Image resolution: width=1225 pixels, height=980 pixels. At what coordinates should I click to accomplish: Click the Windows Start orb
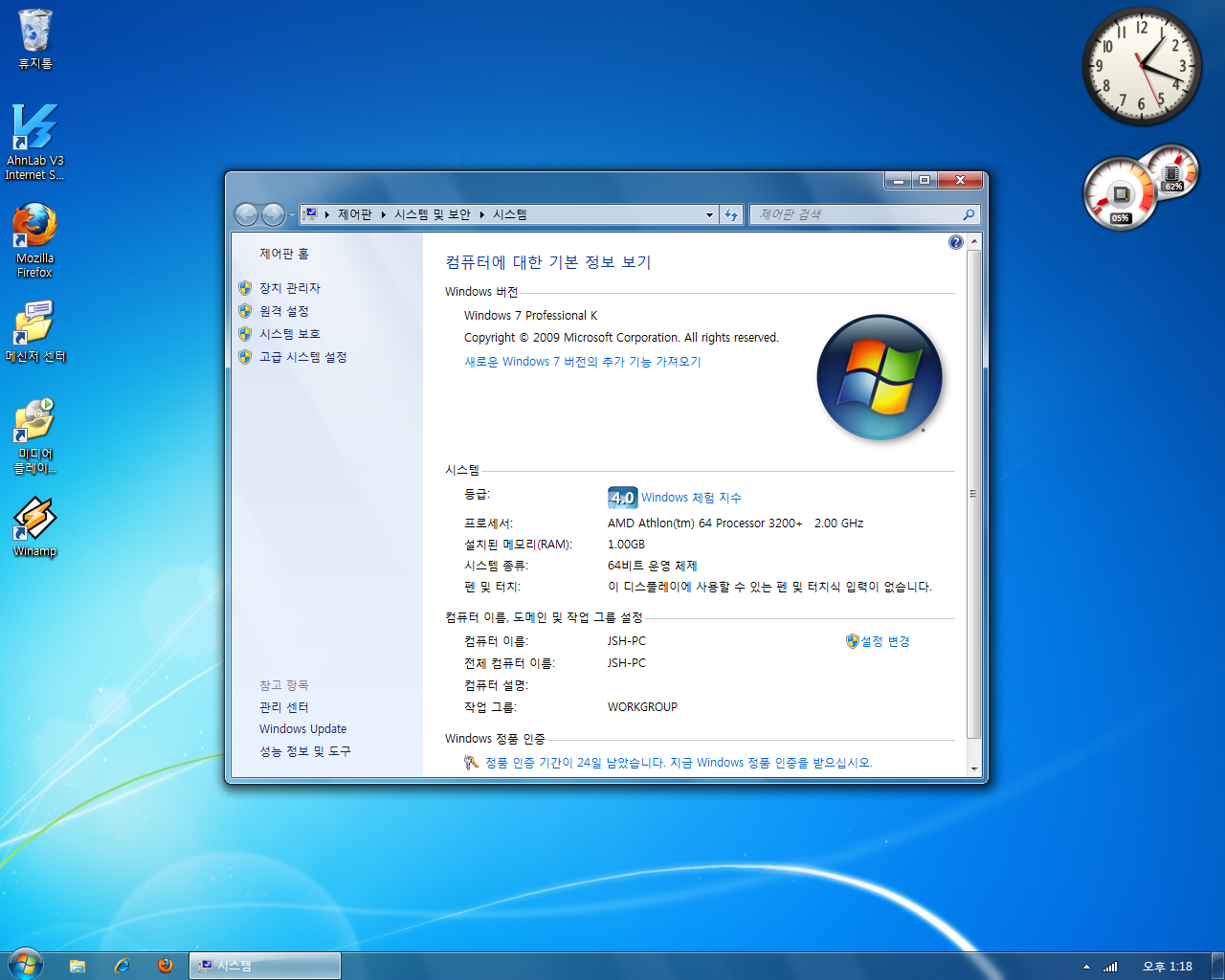[25, 965]
